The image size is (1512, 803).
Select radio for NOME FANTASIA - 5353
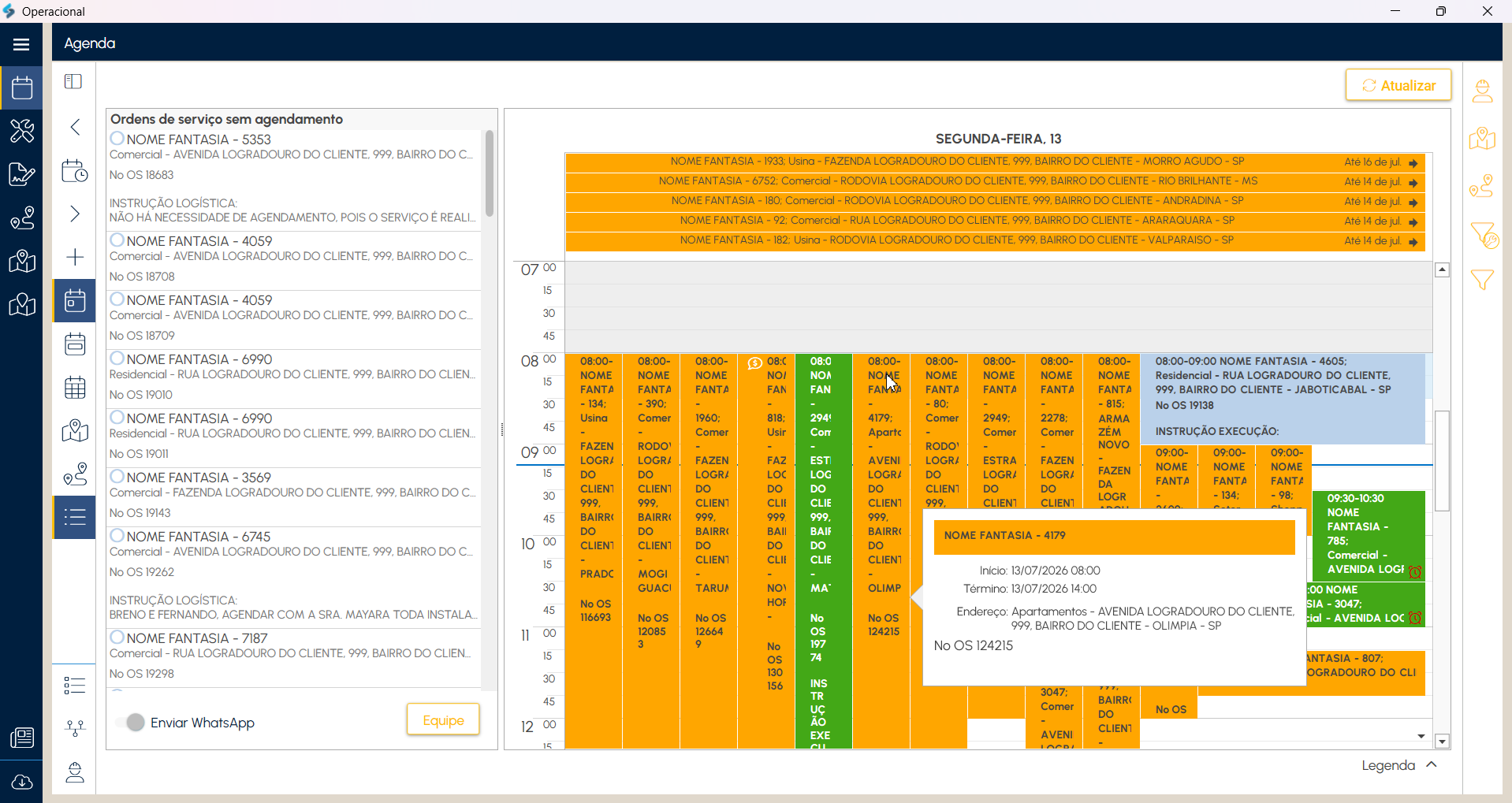117,139
